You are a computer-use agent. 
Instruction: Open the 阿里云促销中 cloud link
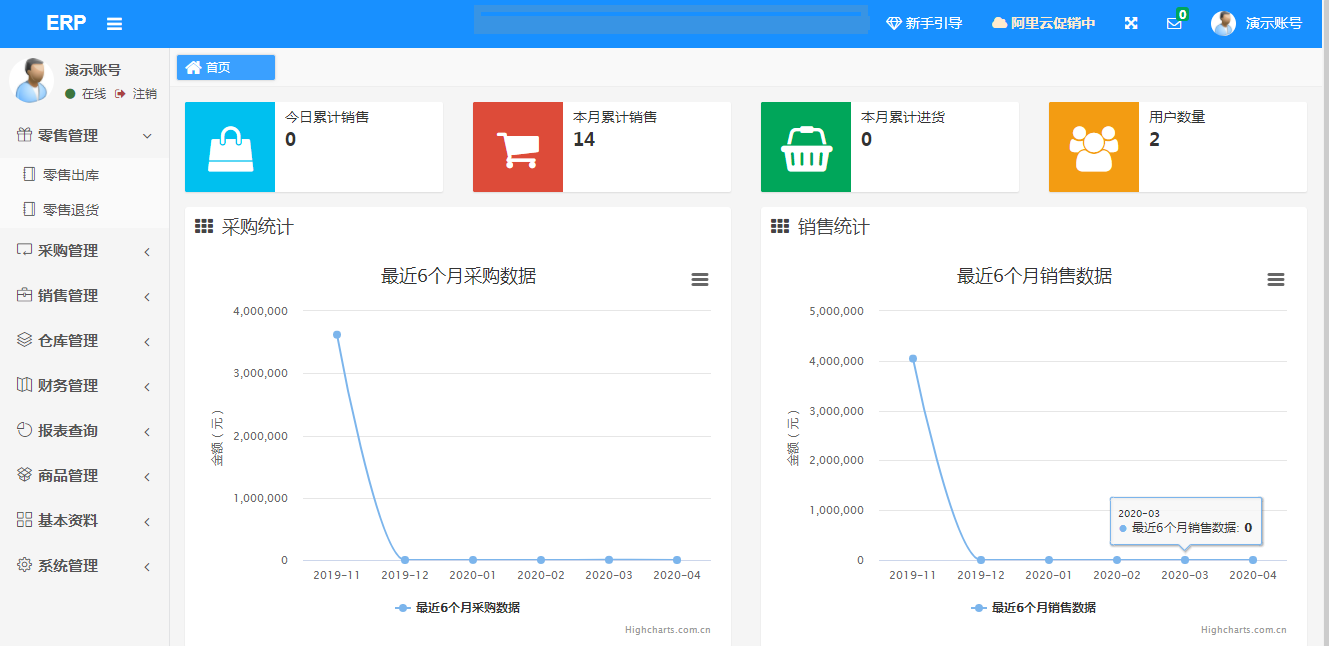(1043, 23)
